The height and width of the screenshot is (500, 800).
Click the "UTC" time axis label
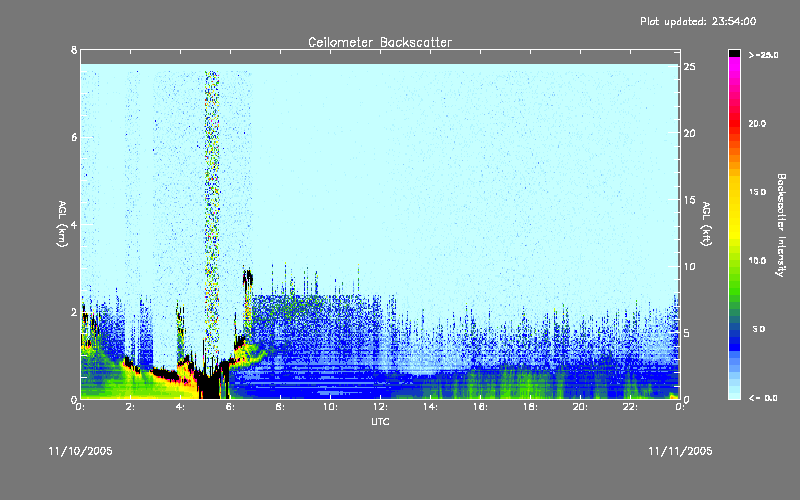point(380,421)
